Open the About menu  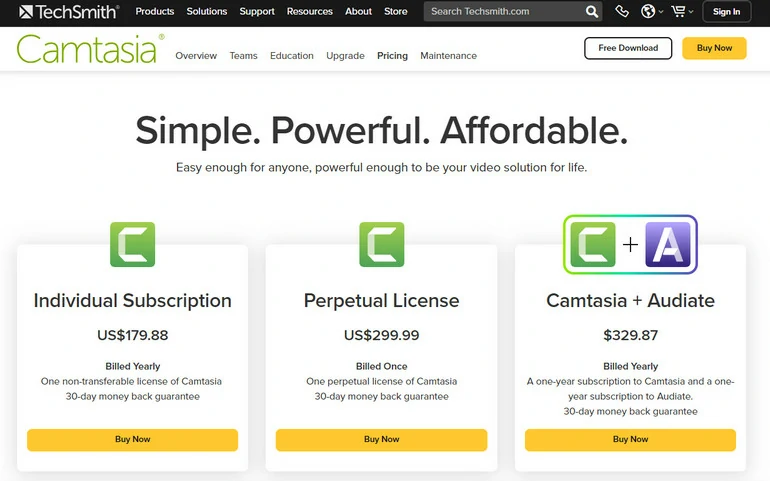(x=358, y=11)
